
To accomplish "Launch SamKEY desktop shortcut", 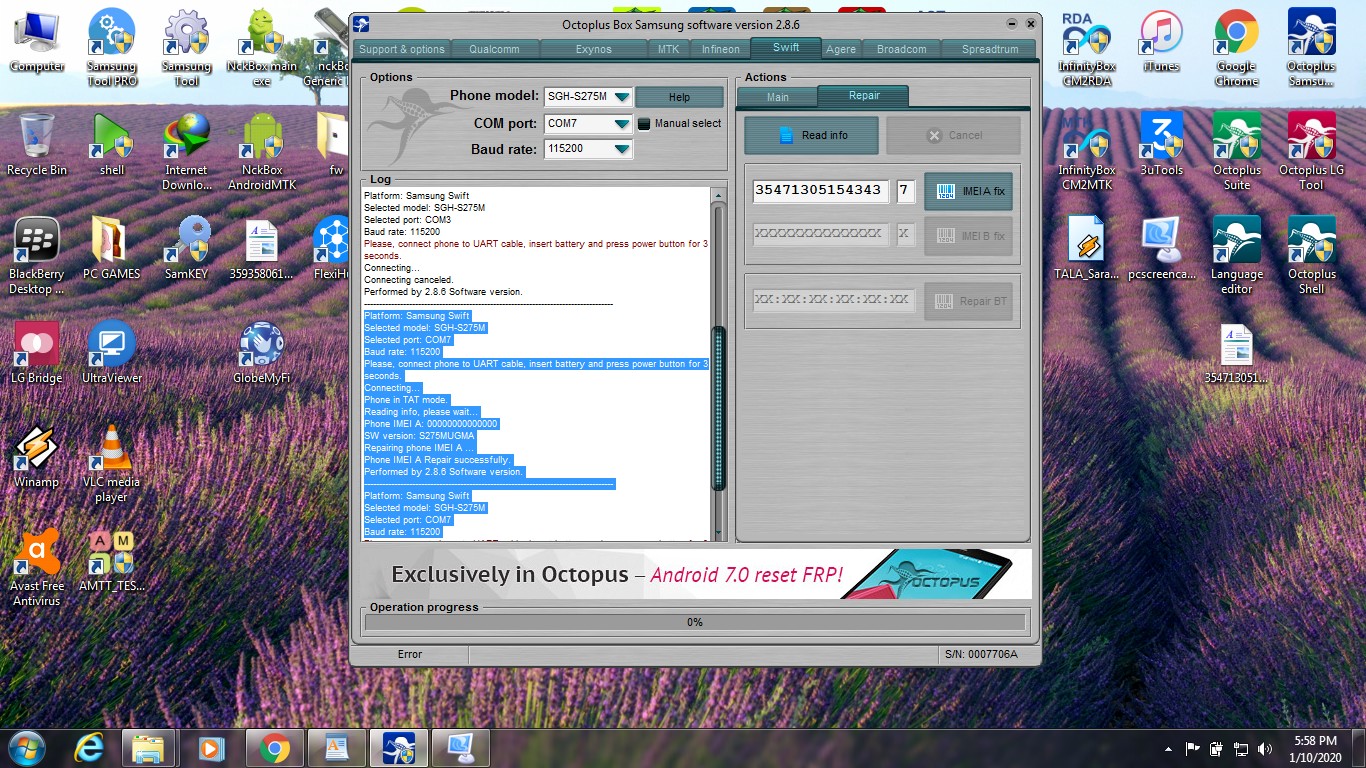I will point(187,248).
